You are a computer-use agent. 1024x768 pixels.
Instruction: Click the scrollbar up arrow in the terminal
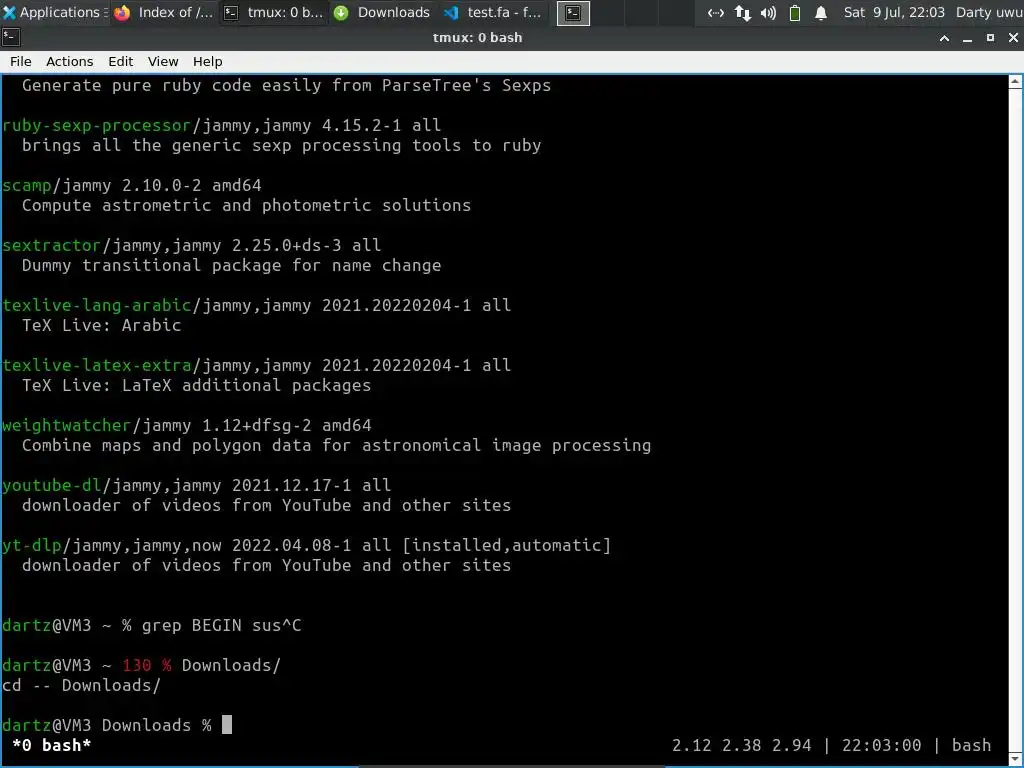pyautogui.click(x=1016, y=82)
